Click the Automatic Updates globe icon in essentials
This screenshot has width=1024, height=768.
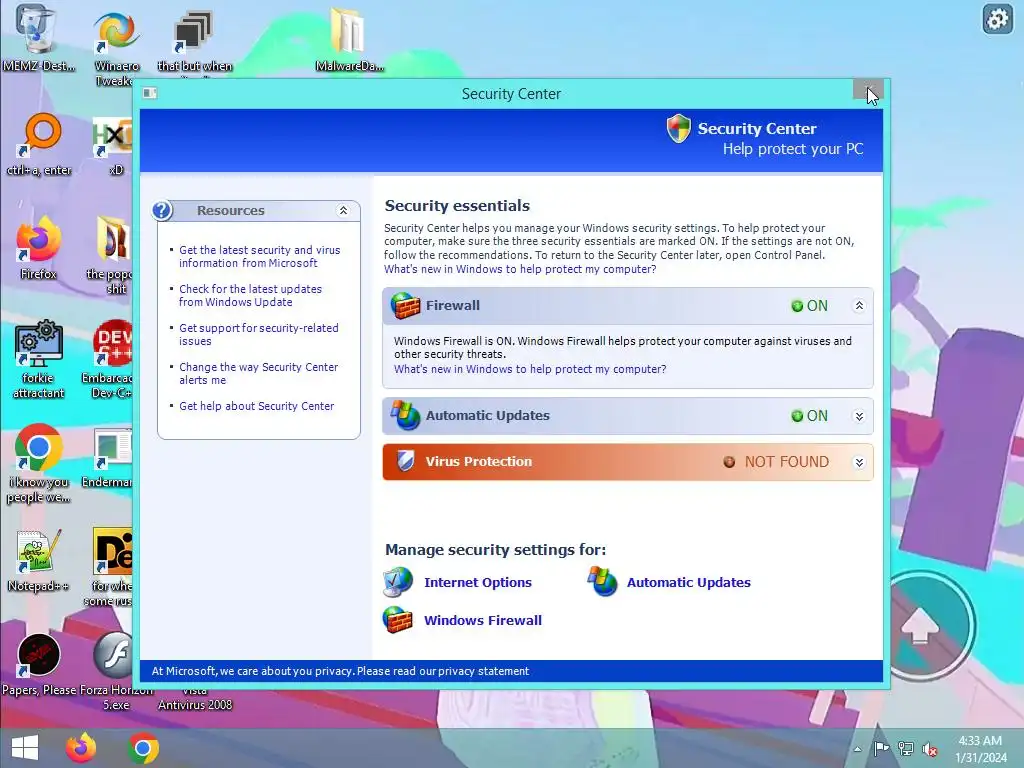405,415
